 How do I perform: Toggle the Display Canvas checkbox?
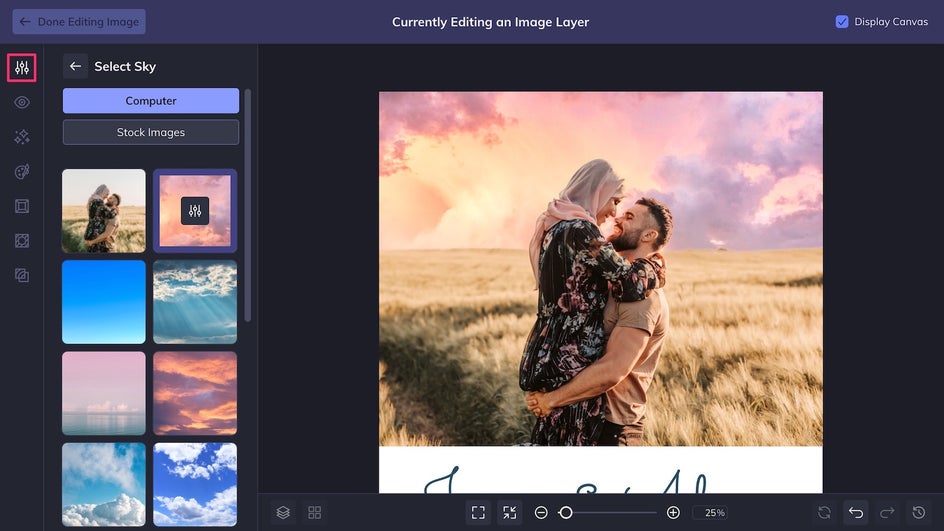point(842,22)
